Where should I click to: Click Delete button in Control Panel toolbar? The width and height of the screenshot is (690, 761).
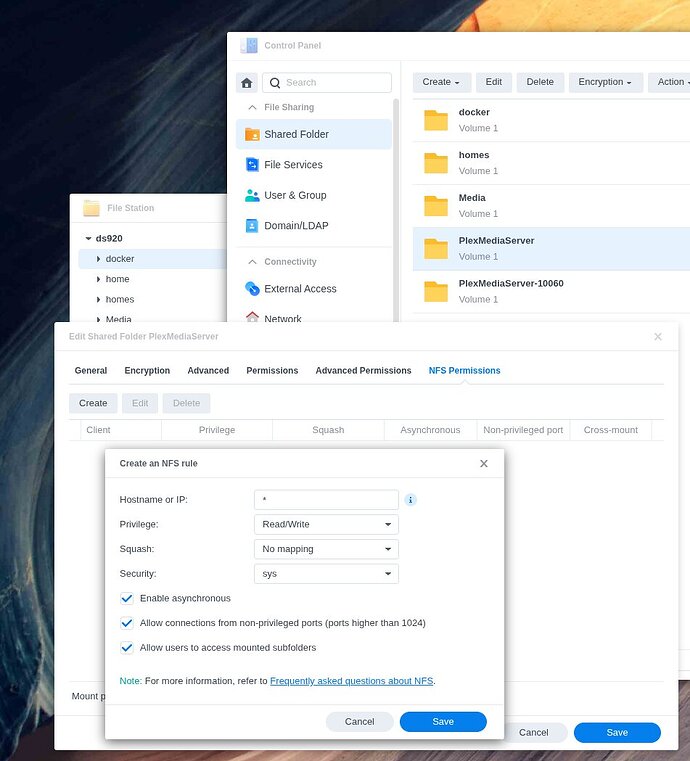tap(540, 83)
